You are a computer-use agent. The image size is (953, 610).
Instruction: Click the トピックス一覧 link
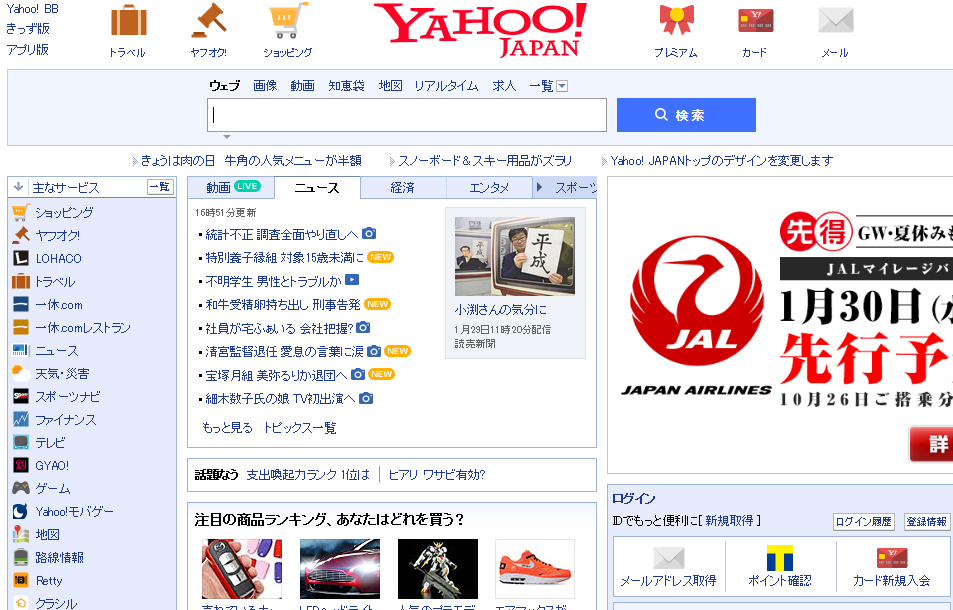pos(300,428)
